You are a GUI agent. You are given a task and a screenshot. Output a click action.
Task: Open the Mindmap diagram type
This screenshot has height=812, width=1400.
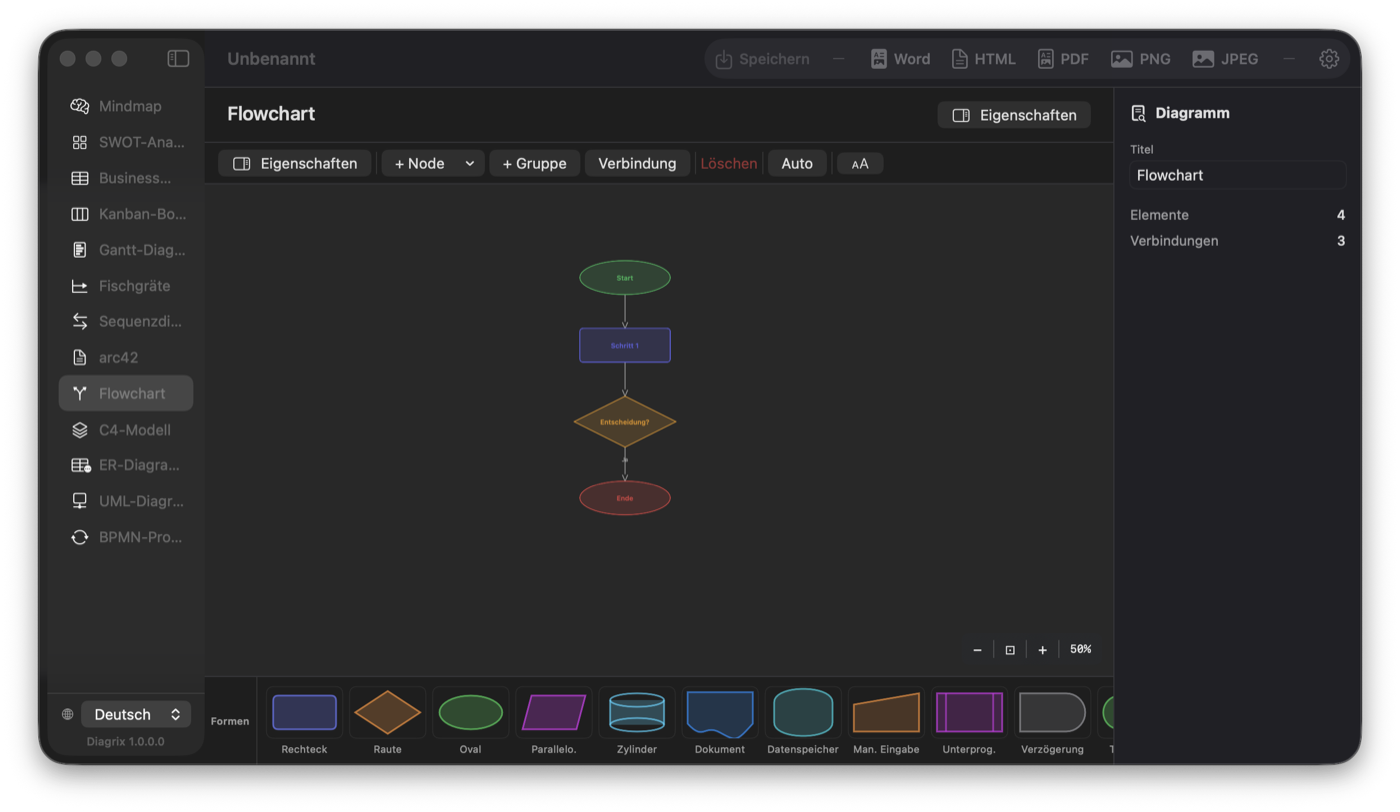pyautogui.click(x=126, y=106)
